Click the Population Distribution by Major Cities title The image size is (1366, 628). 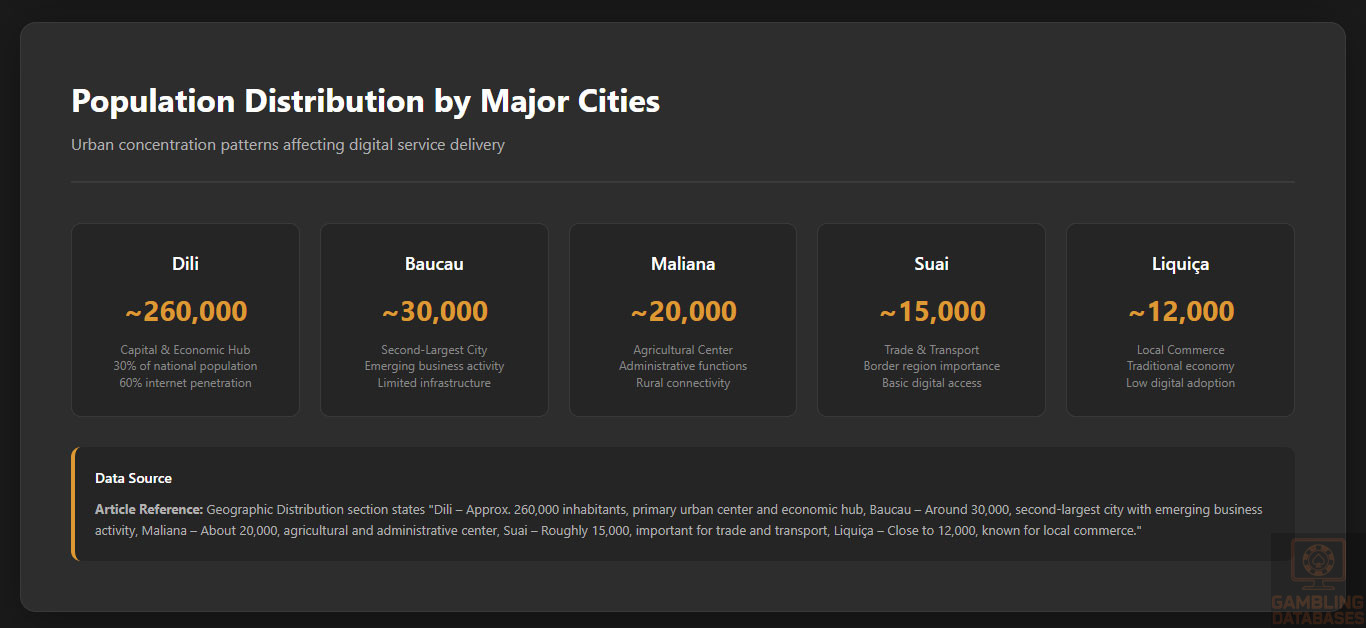point(365,101)
